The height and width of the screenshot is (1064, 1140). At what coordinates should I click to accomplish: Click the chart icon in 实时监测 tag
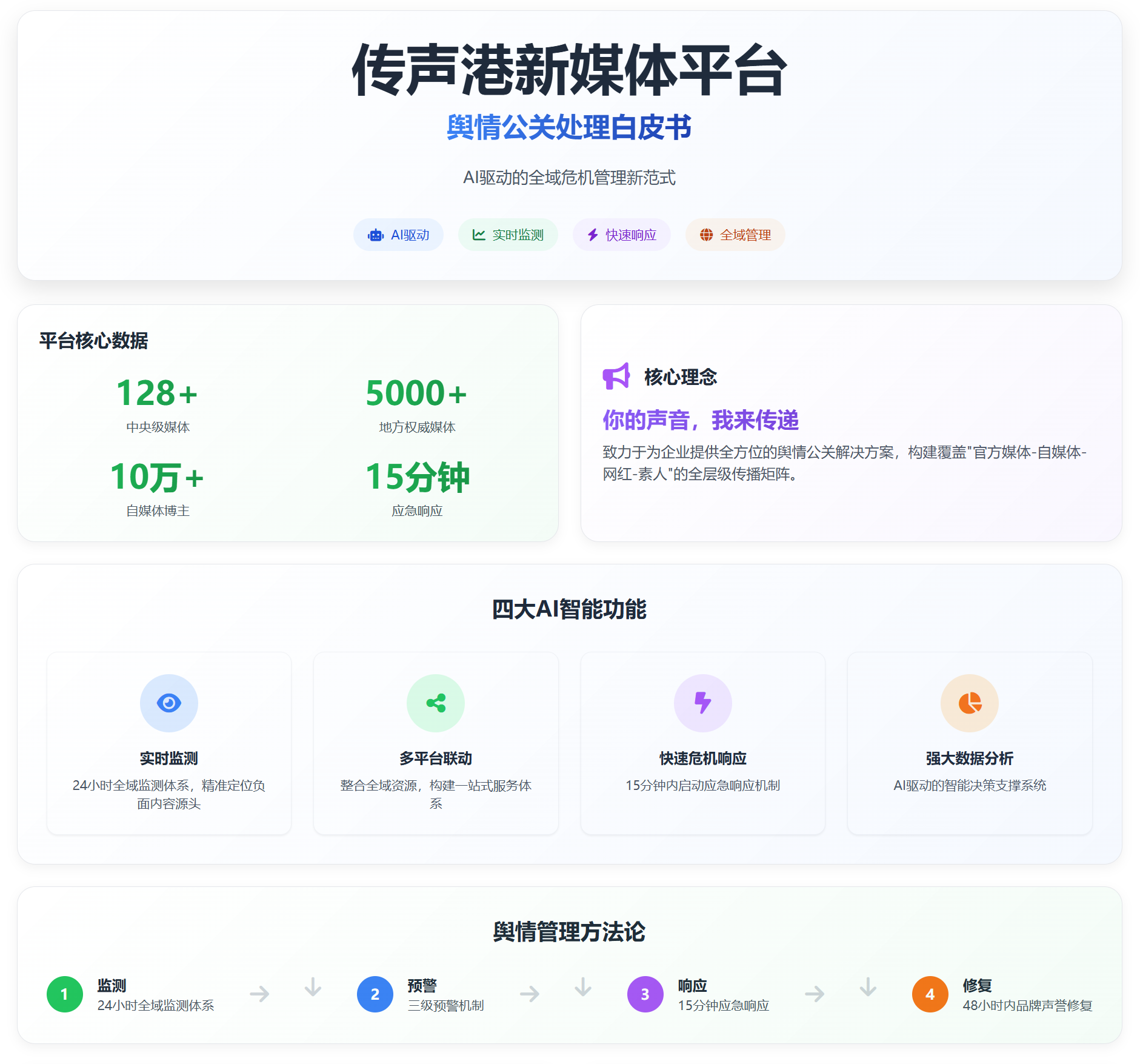point(479,235)
